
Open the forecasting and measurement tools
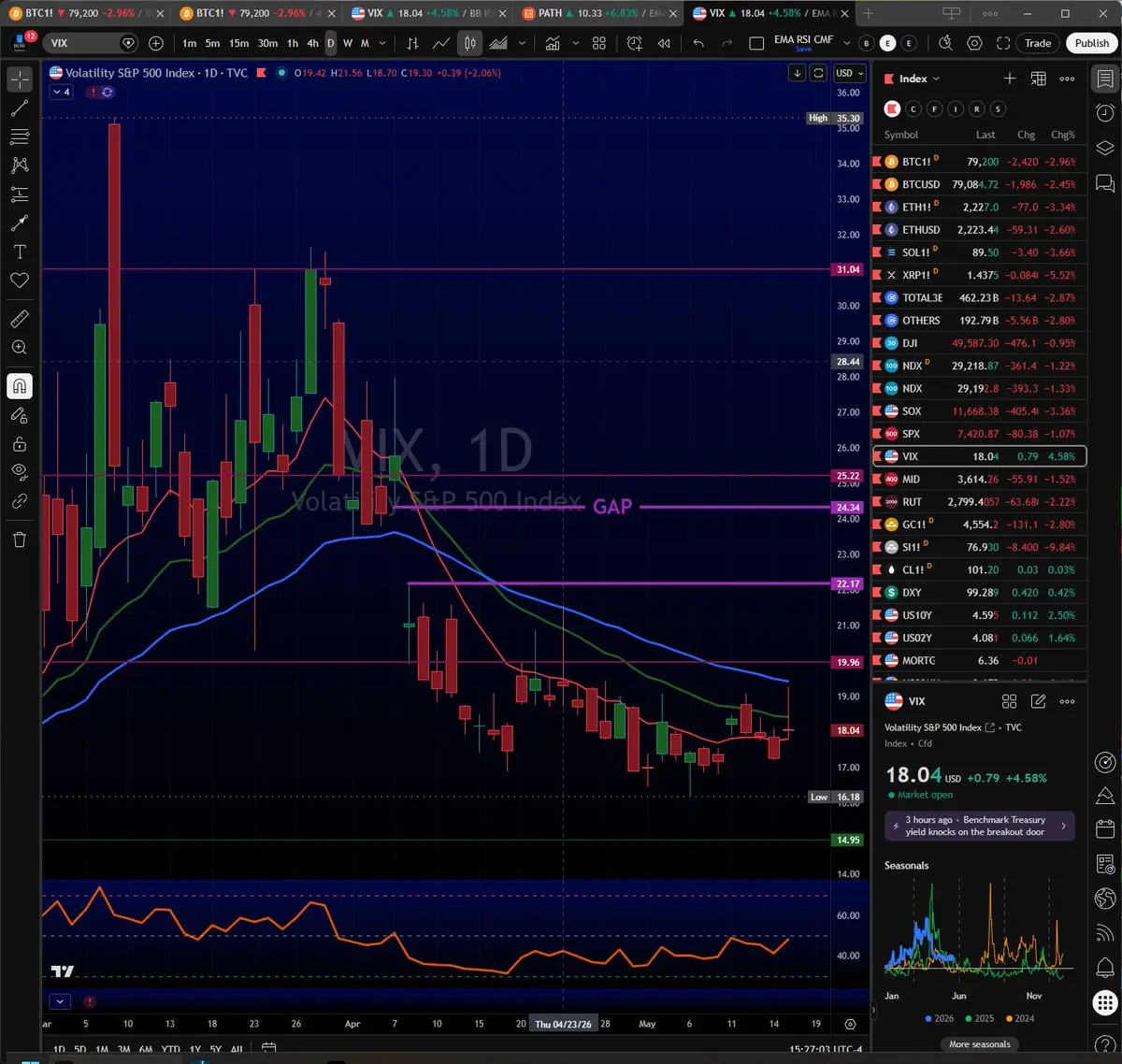[20, 194]
